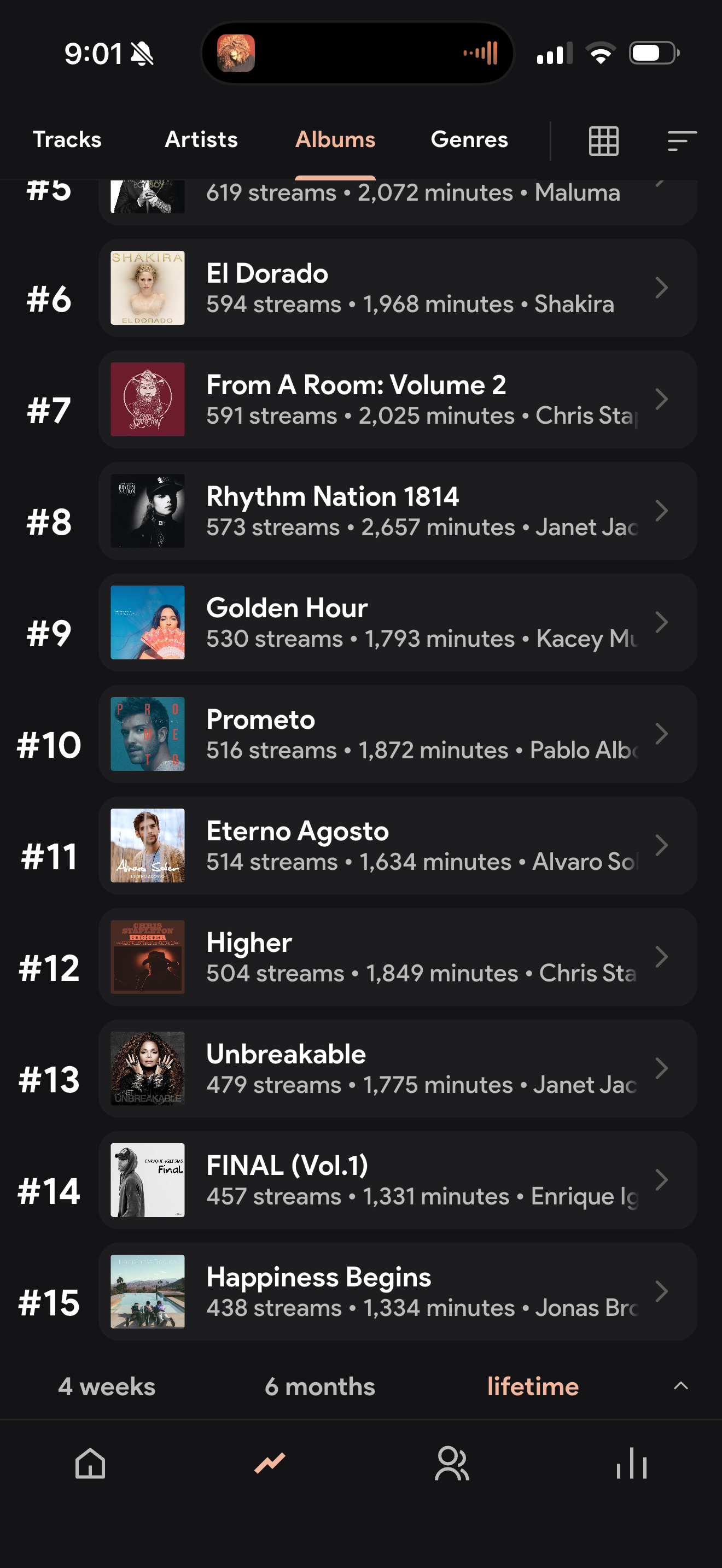Switch to the Genres tab
722x1568 pixels.
click(469, 139)
